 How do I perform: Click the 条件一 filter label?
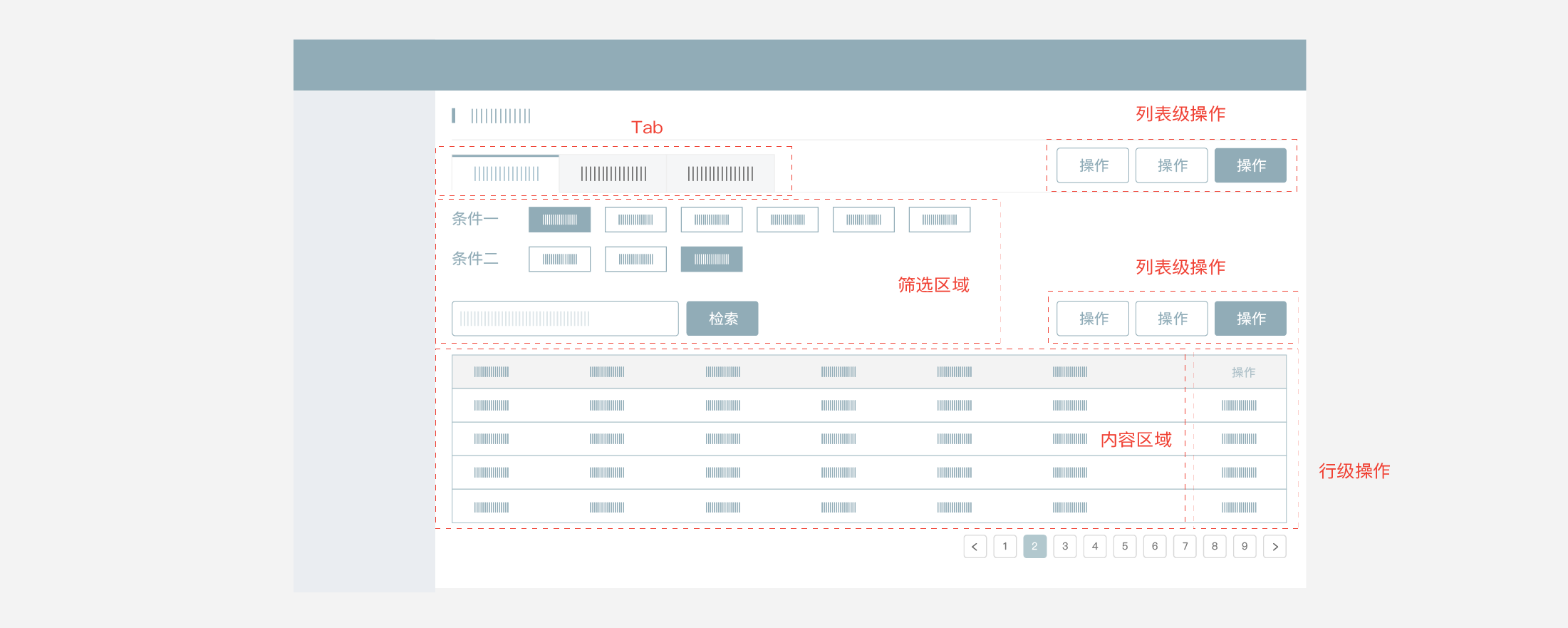click(x=475, y=219)
